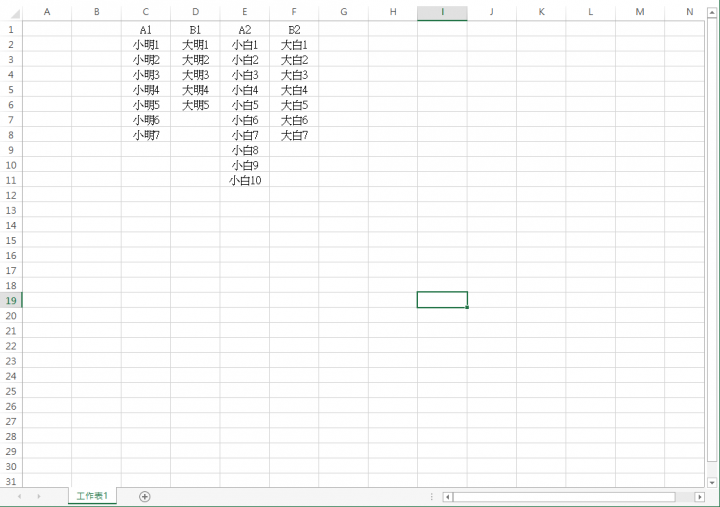The height and width of the screenshot is (507, 720).
Task: Select cell with 小明5
Action: 146,105
